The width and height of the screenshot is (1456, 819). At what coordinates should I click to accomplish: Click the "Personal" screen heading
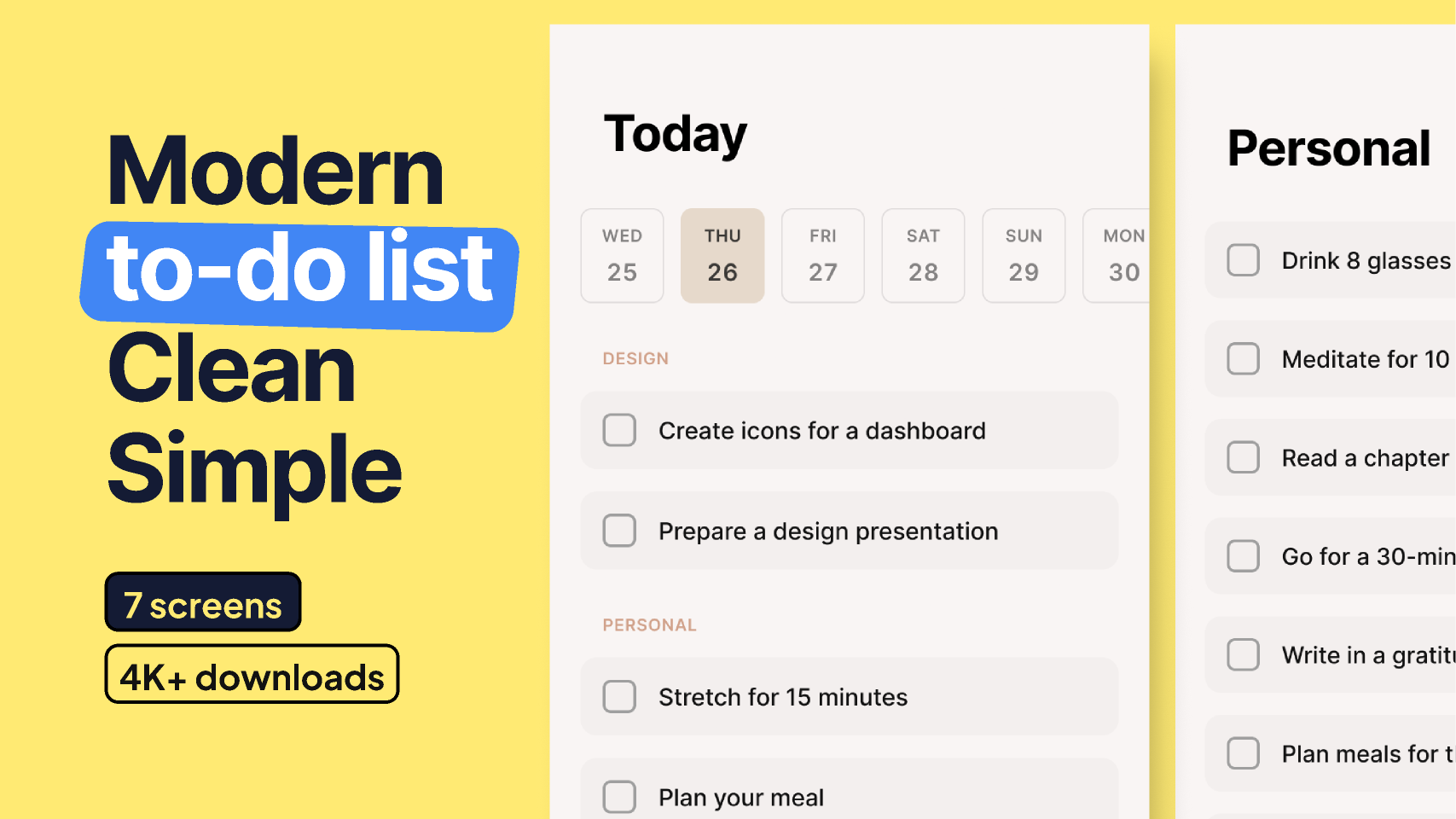click(x=1328, y=149)
